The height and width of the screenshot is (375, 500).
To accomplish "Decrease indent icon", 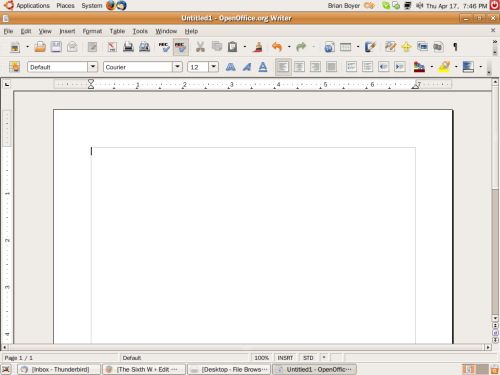I will tap(384, 67).
